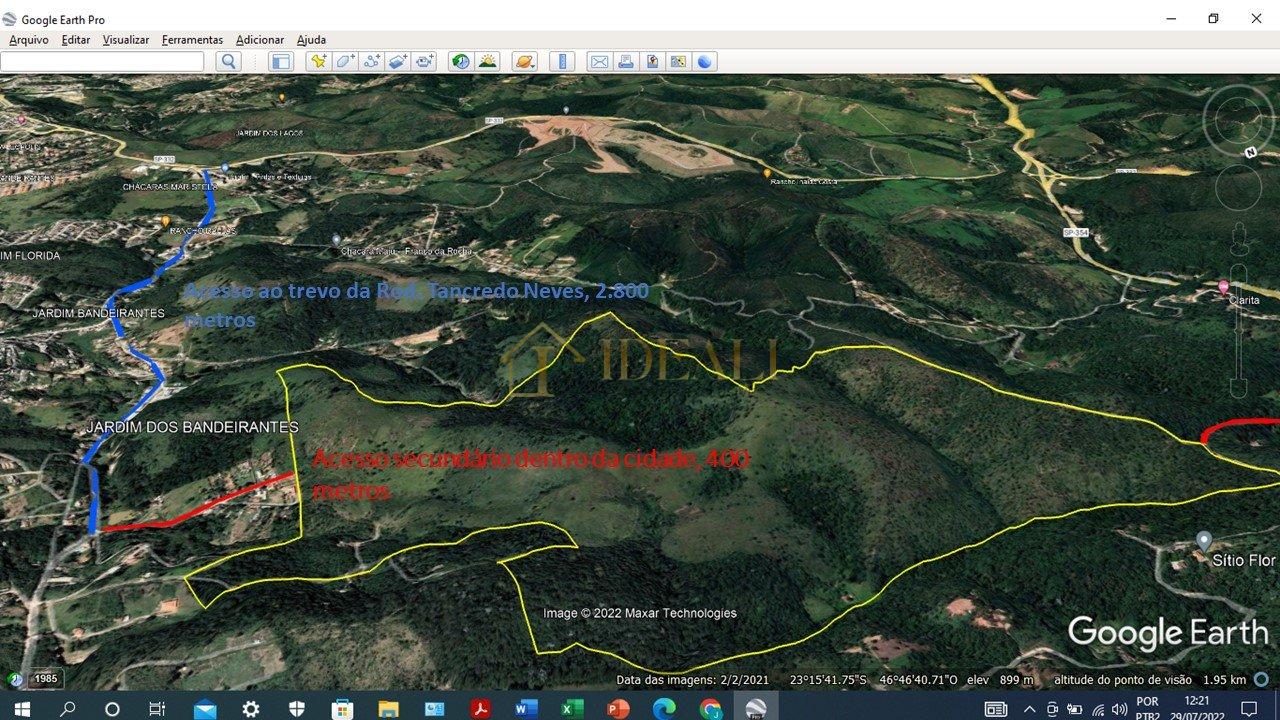This screenshot has height=720, width=1280.
Task: Select the Add Polygon tool
Action: pyautogui.click(x=345, y=61)
